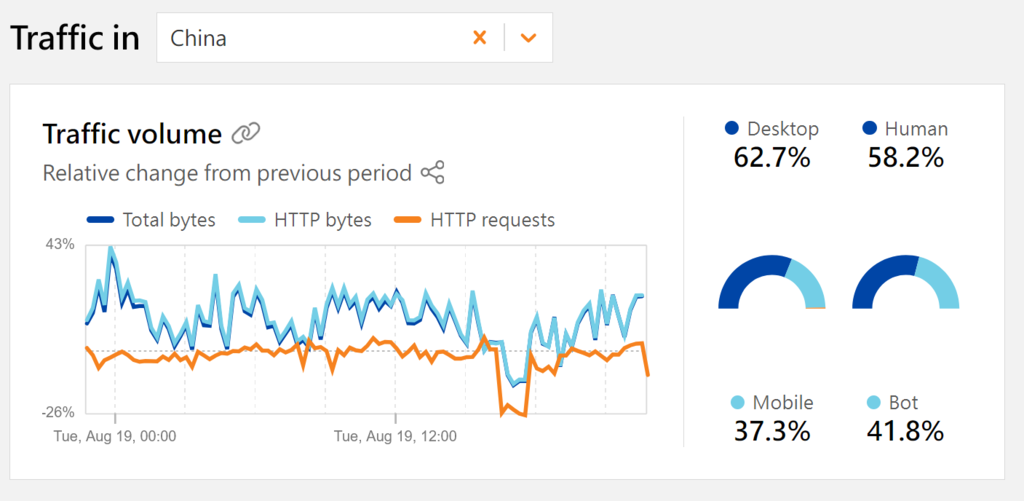This screenshot has width=1024, height=501.
Task: Click the Tue, Aug 19, 12:00 axis marker
Action: [x=394, y=436]
